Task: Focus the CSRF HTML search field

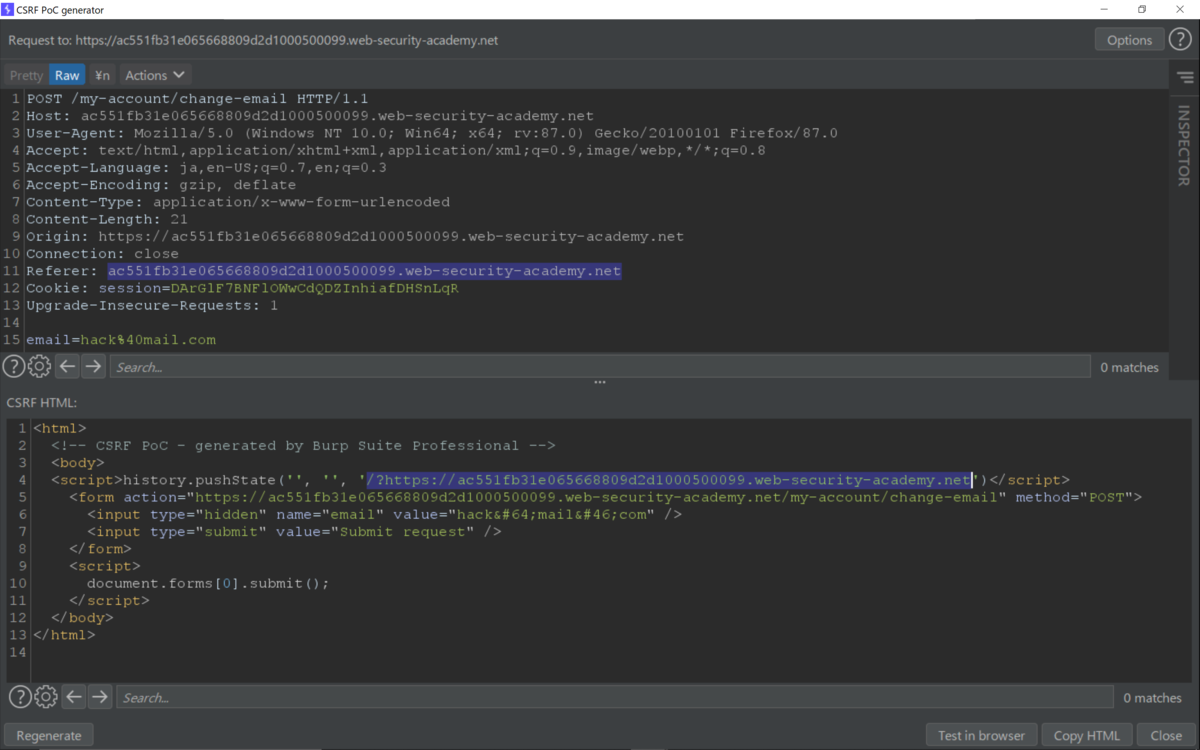Action: 615,697
